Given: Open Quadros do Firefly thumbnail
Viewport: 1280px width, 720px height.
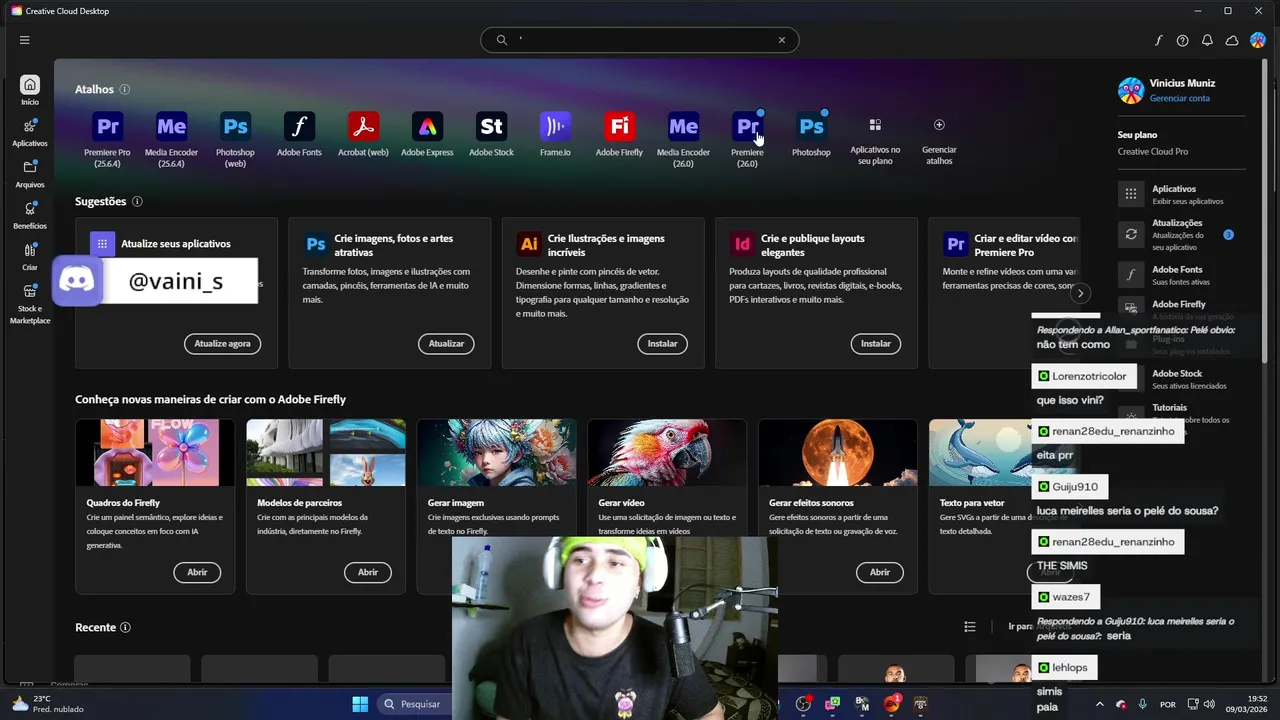Looking at the screenshot, I should pyautogui.click(x=155, y=452).
